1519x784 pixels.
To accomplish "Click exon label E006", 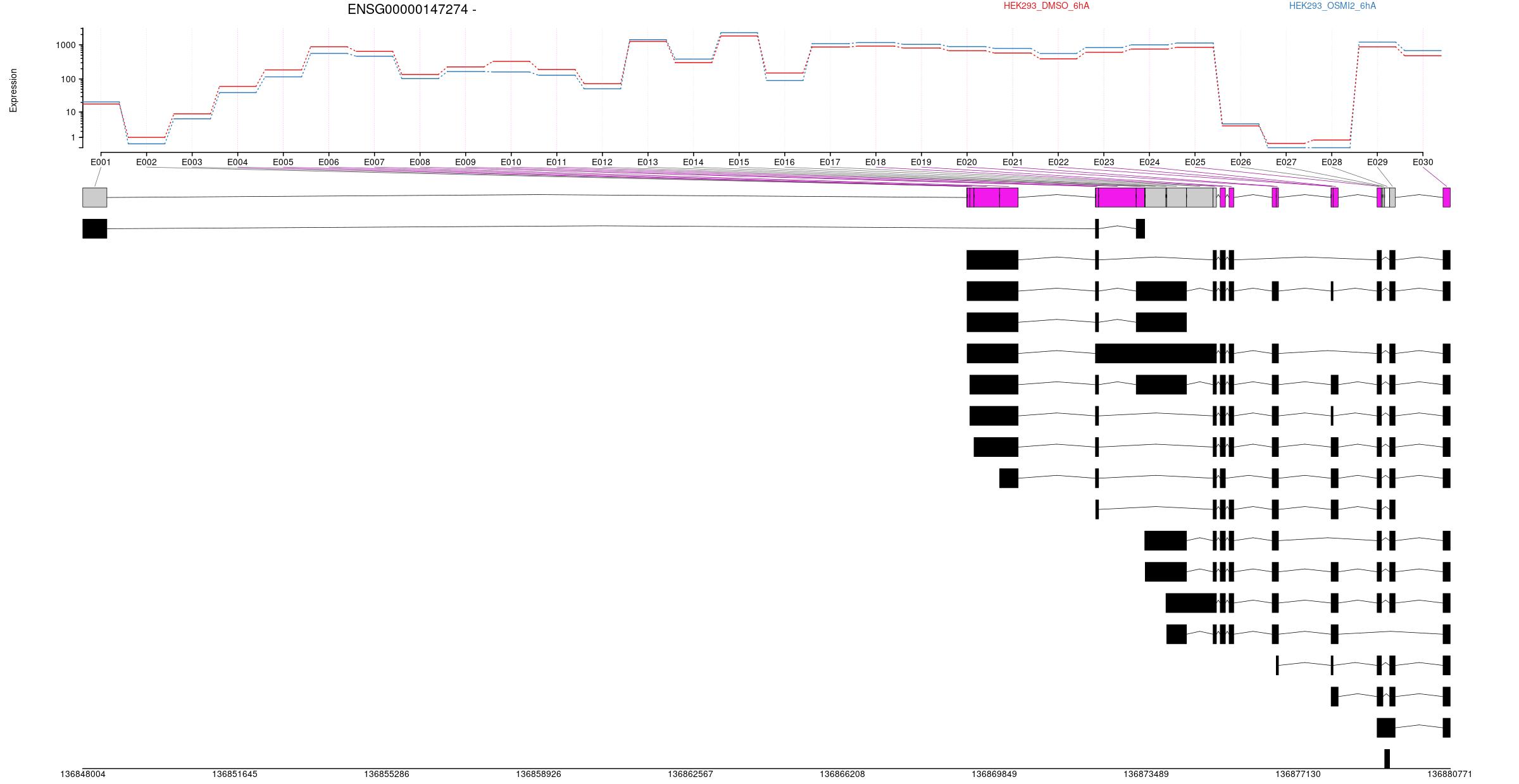I will pos(328,162).
